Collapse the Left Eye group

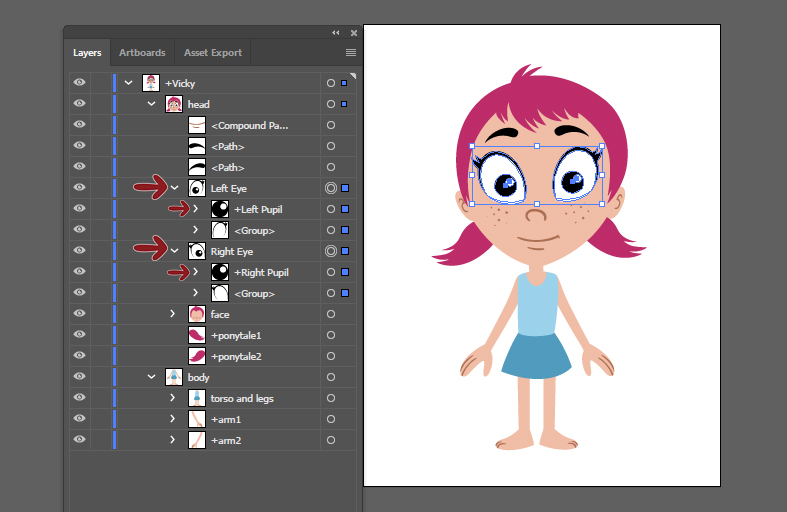point(175,188)
